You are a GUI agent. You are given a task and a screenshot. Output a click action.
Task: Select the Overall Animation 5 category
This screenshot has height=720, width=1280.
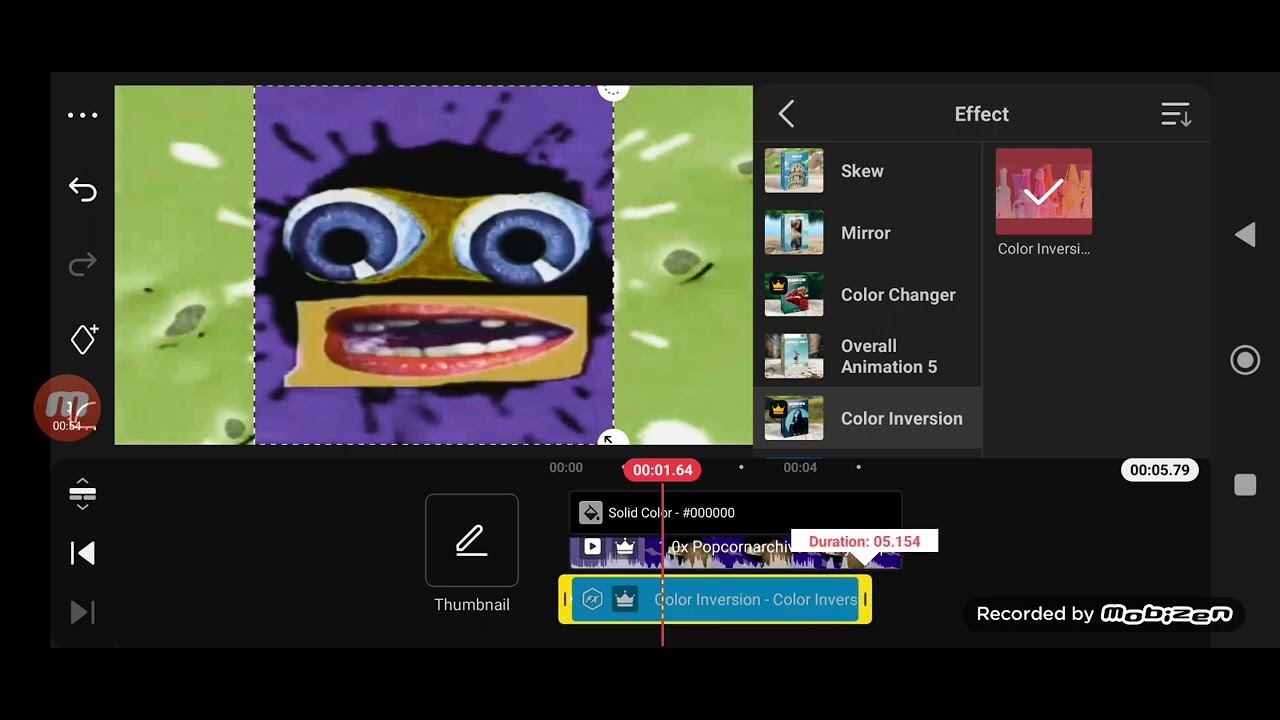[x=868, y=357]
